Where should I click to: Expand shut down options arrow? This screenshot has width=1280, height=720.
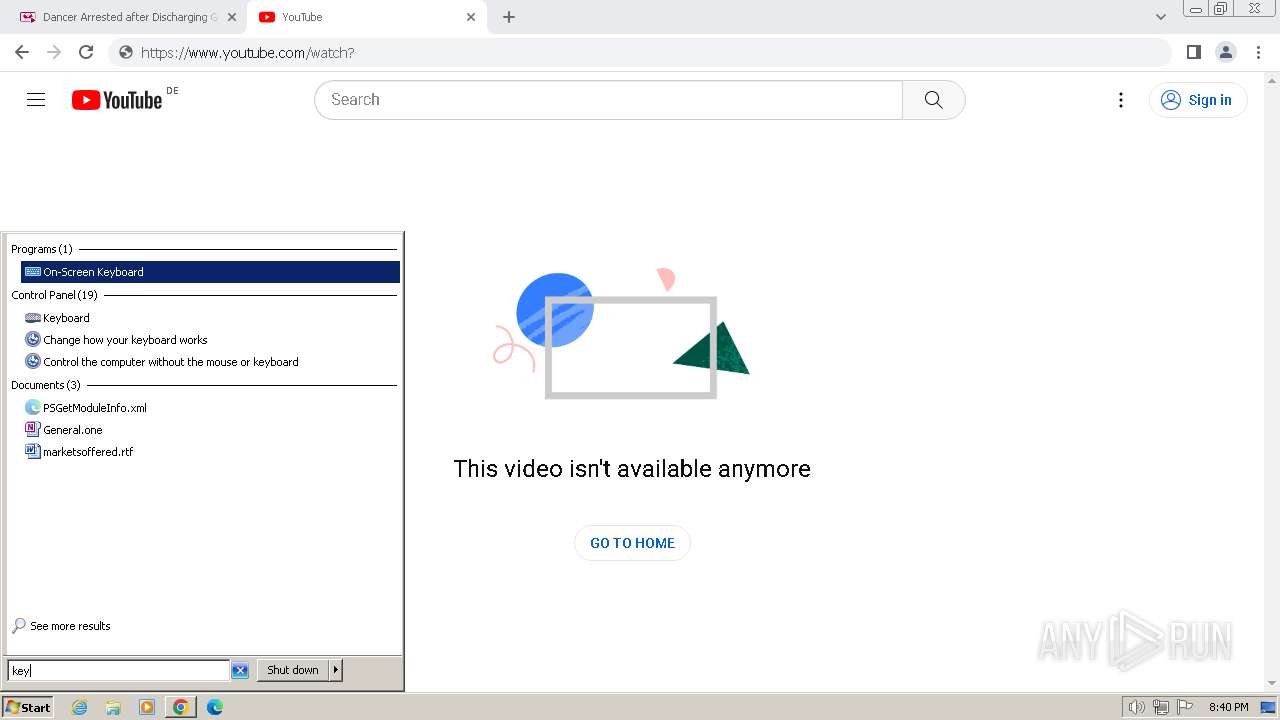click(336, 670)
